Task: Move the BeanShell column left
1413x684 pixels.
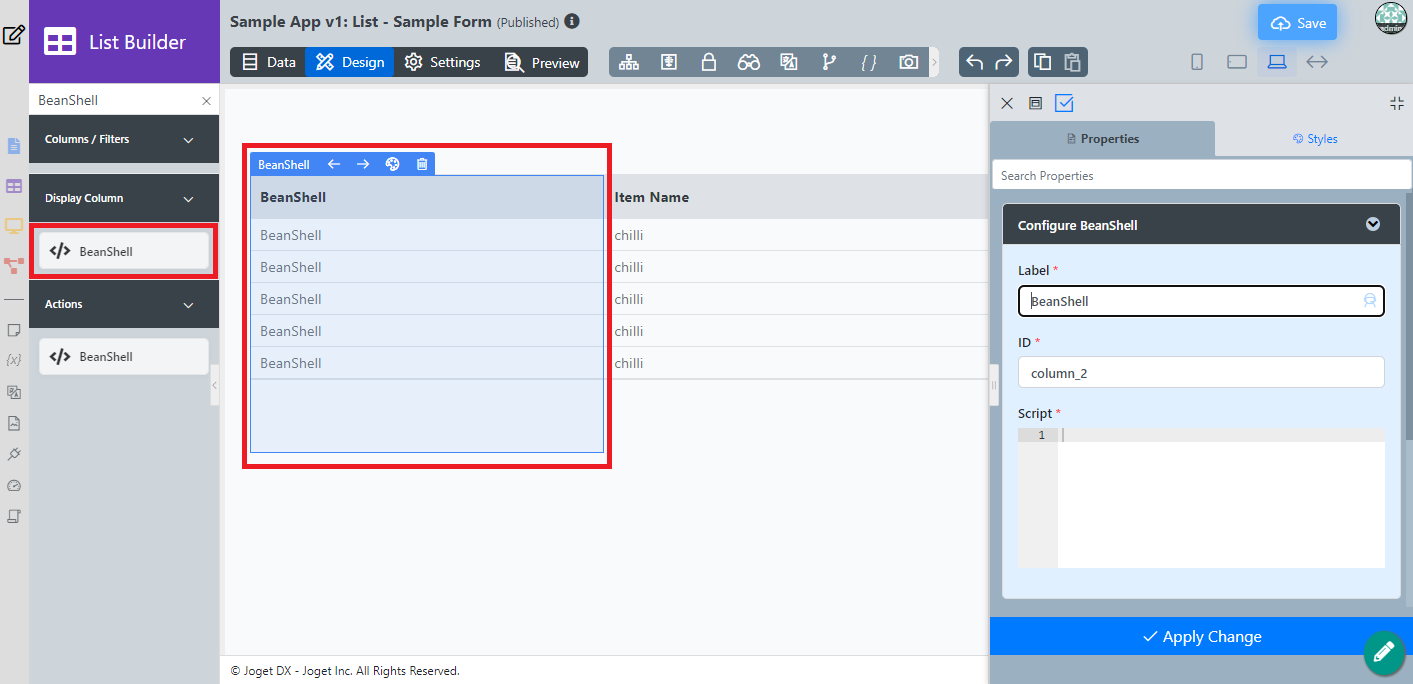Action: click(x=334, y=164)
